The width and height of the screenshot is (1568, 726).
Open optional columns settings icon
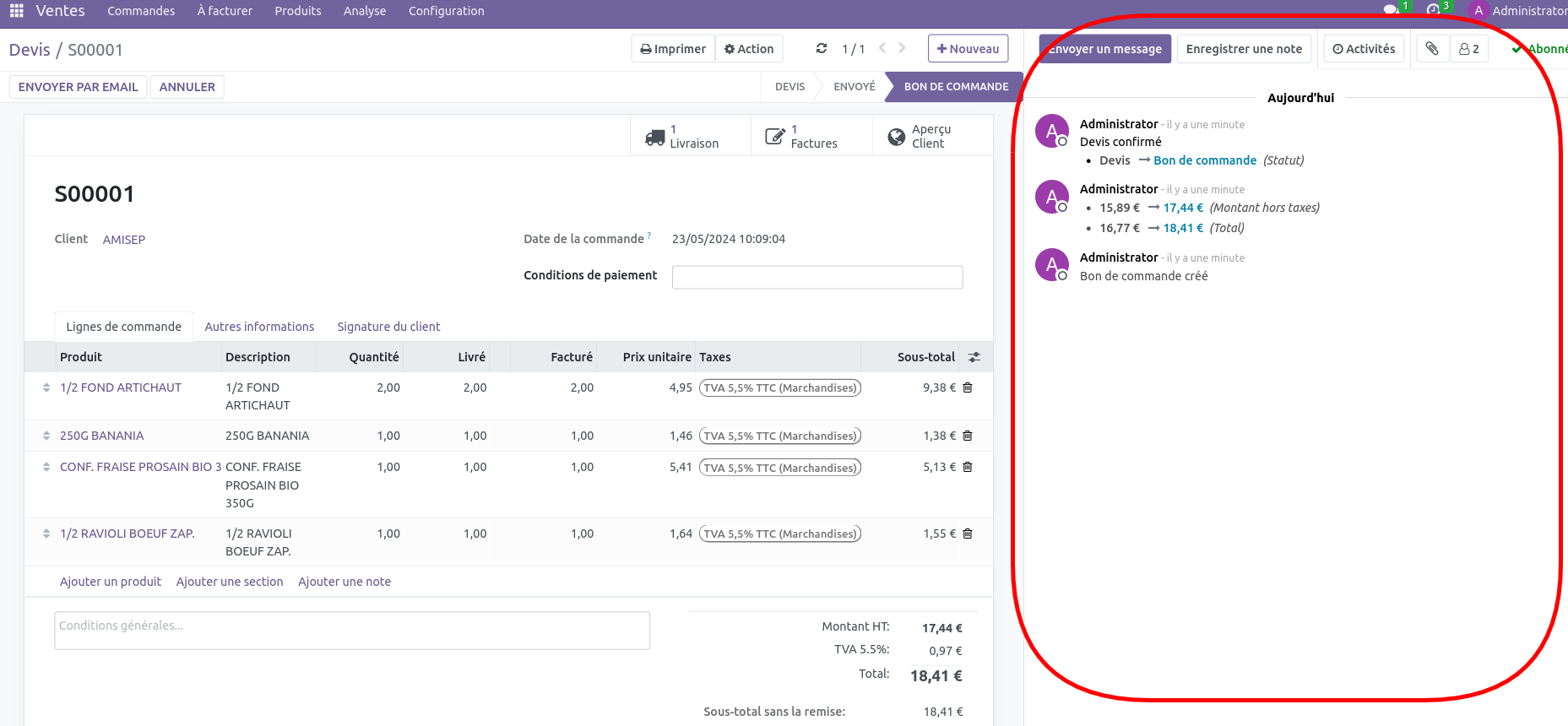974,357
